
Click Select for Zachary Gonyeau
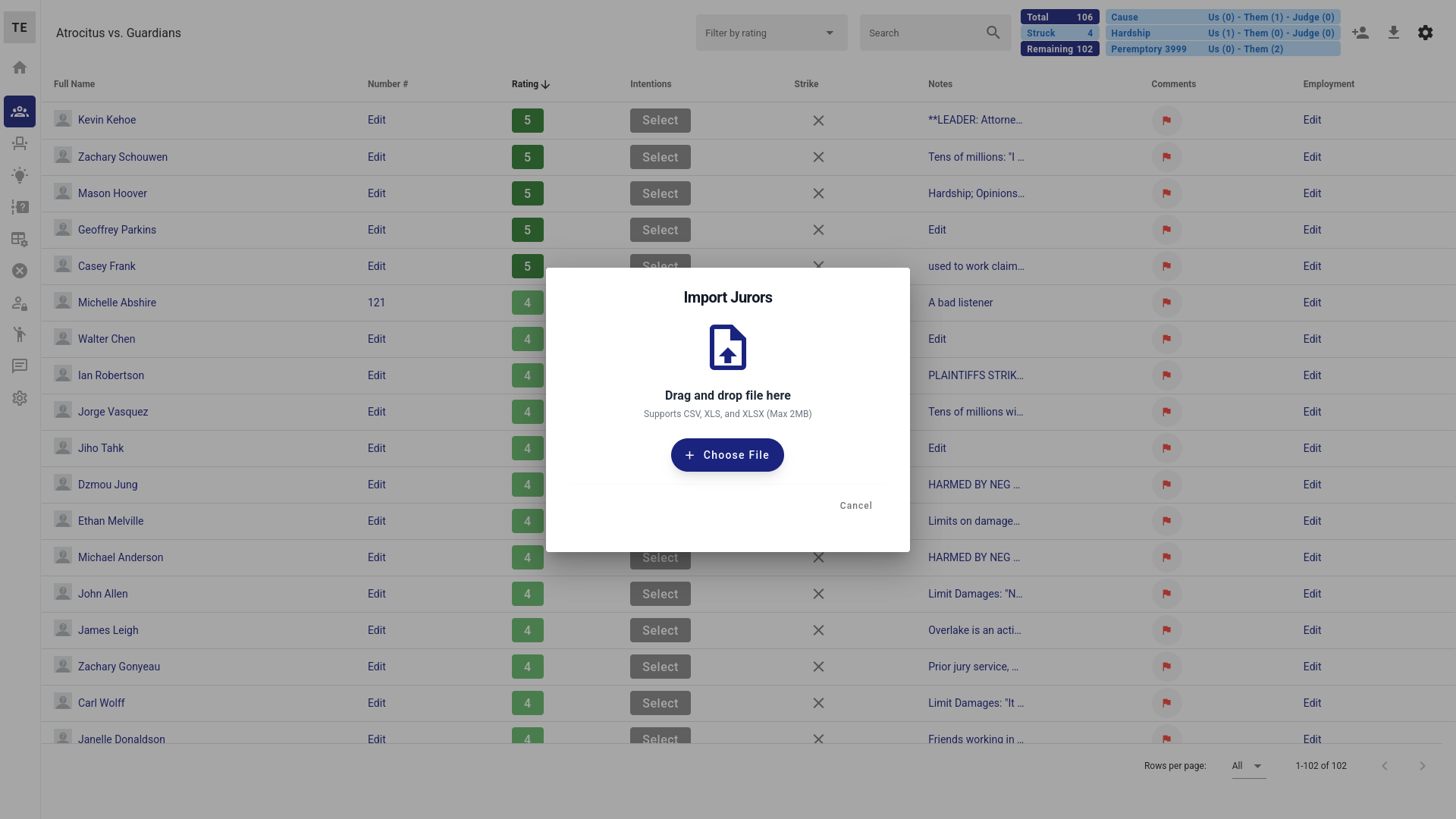point(661,667)
